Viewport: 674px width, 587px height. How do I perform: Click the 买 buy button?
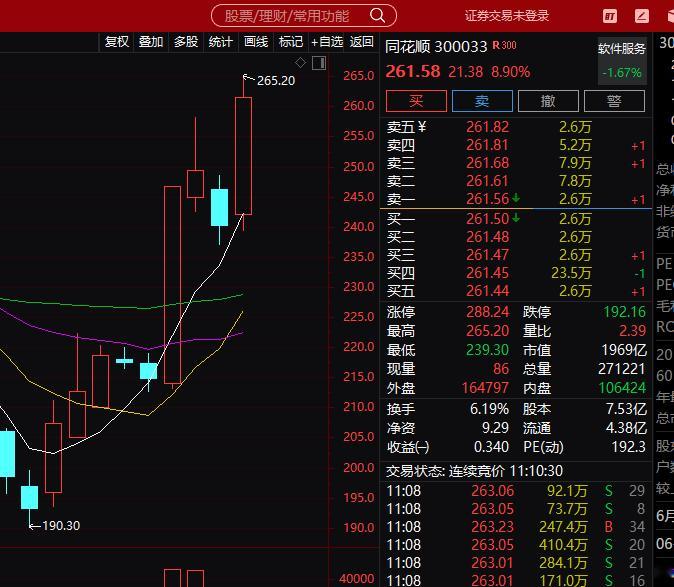tap(416, 101)
